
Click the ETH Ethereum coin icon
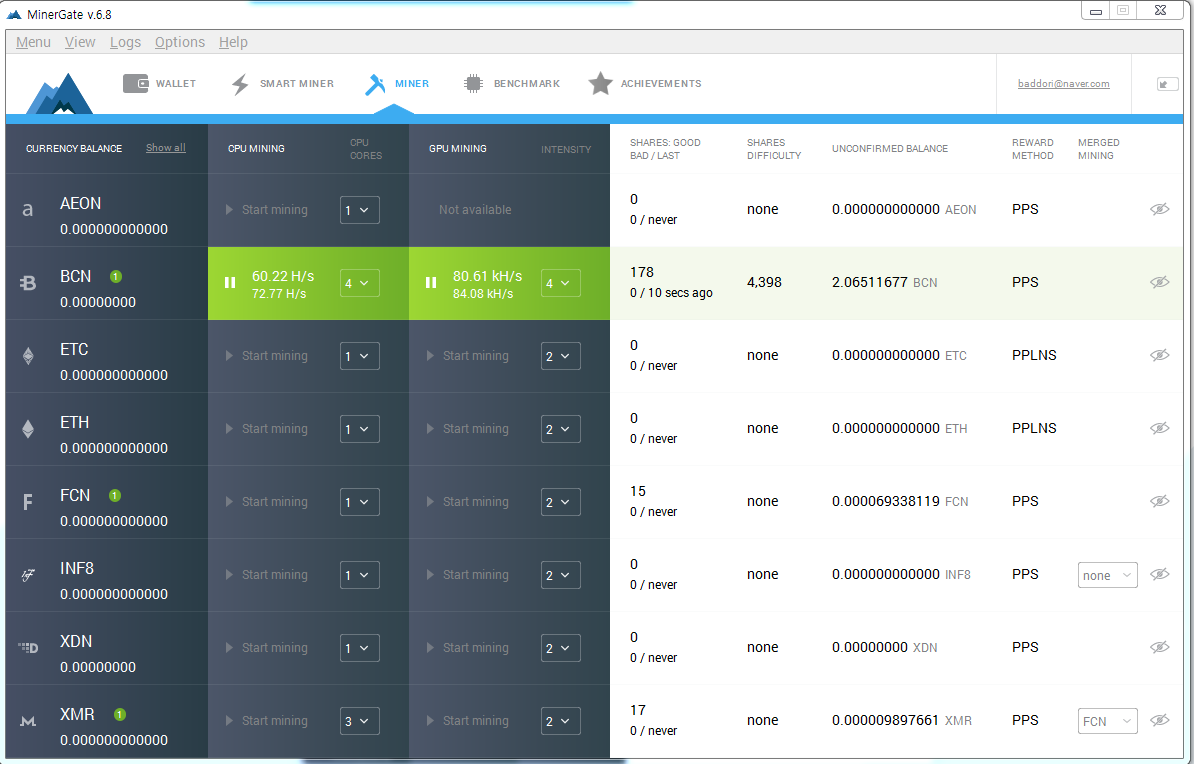point(28,429)
